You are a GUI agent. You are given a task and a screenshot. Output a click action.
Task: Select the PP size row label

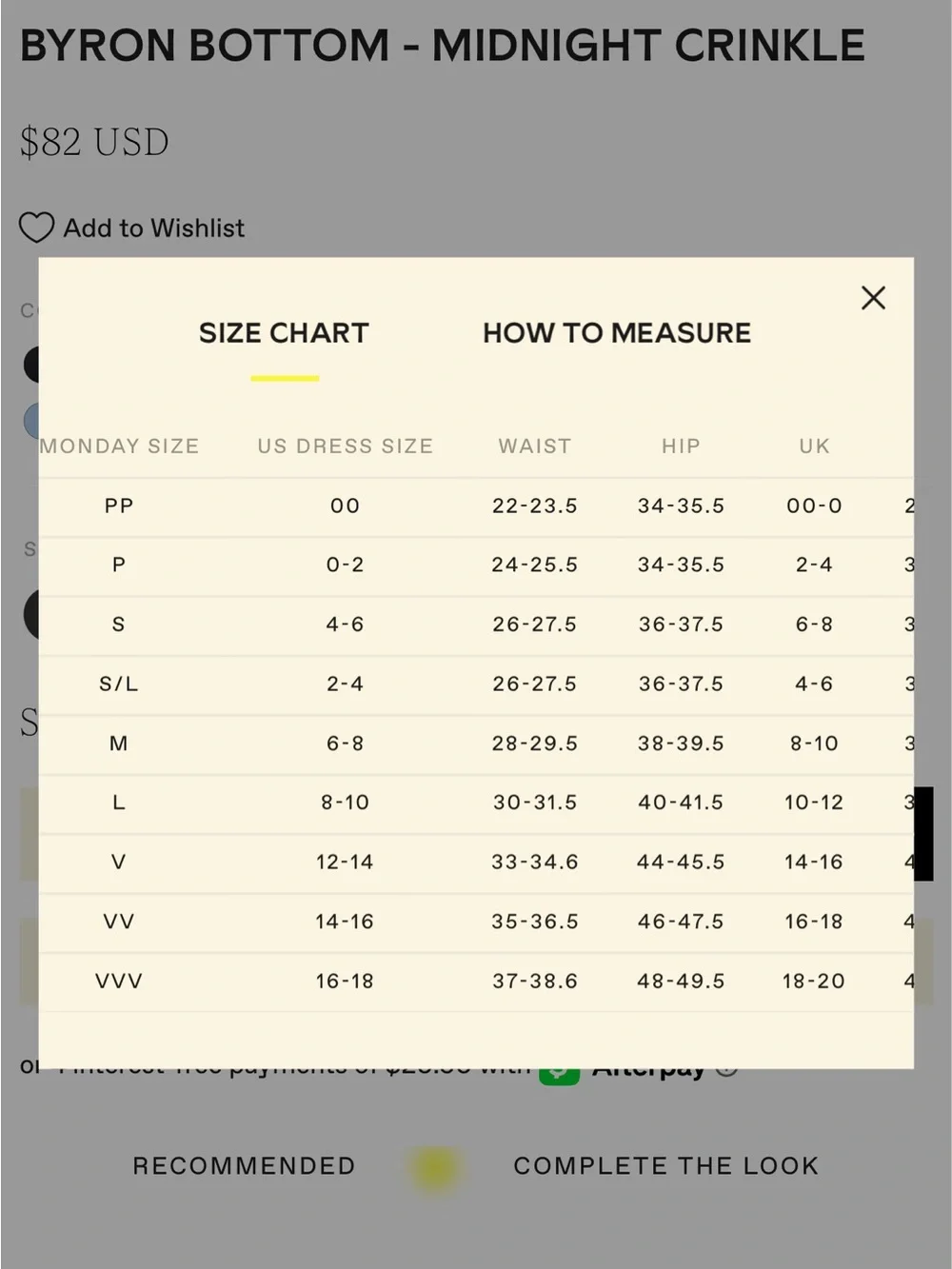click(x=119, y=506)
